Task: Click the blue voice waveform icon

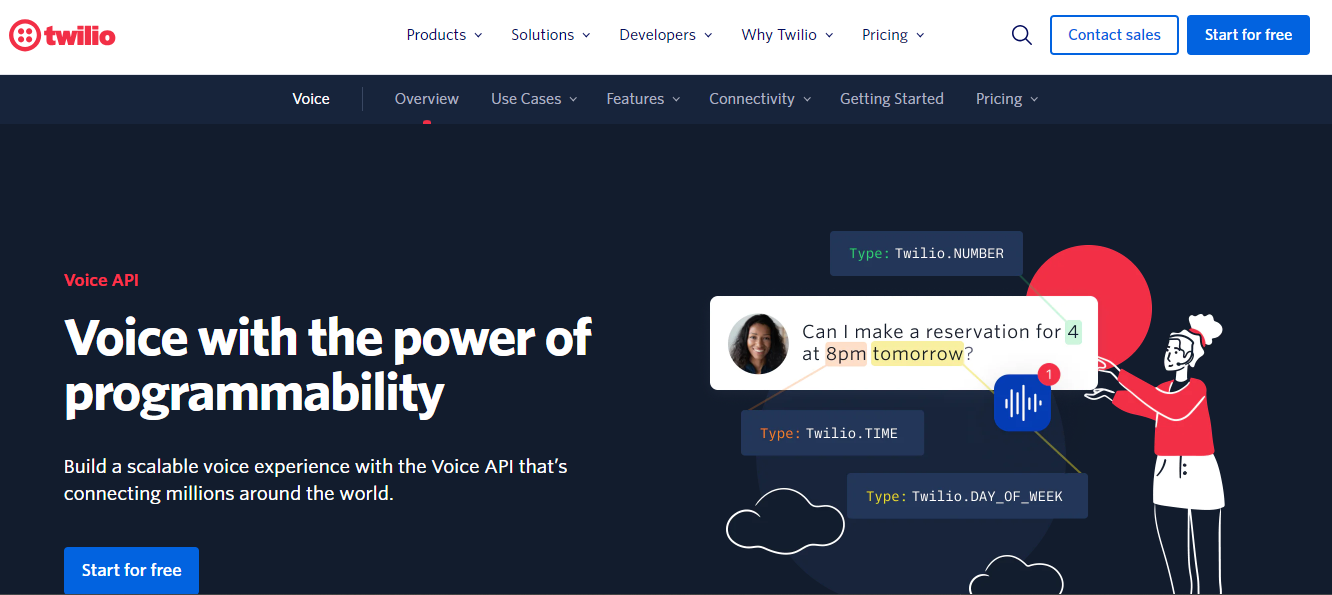Action: (x=1022, y=403)
